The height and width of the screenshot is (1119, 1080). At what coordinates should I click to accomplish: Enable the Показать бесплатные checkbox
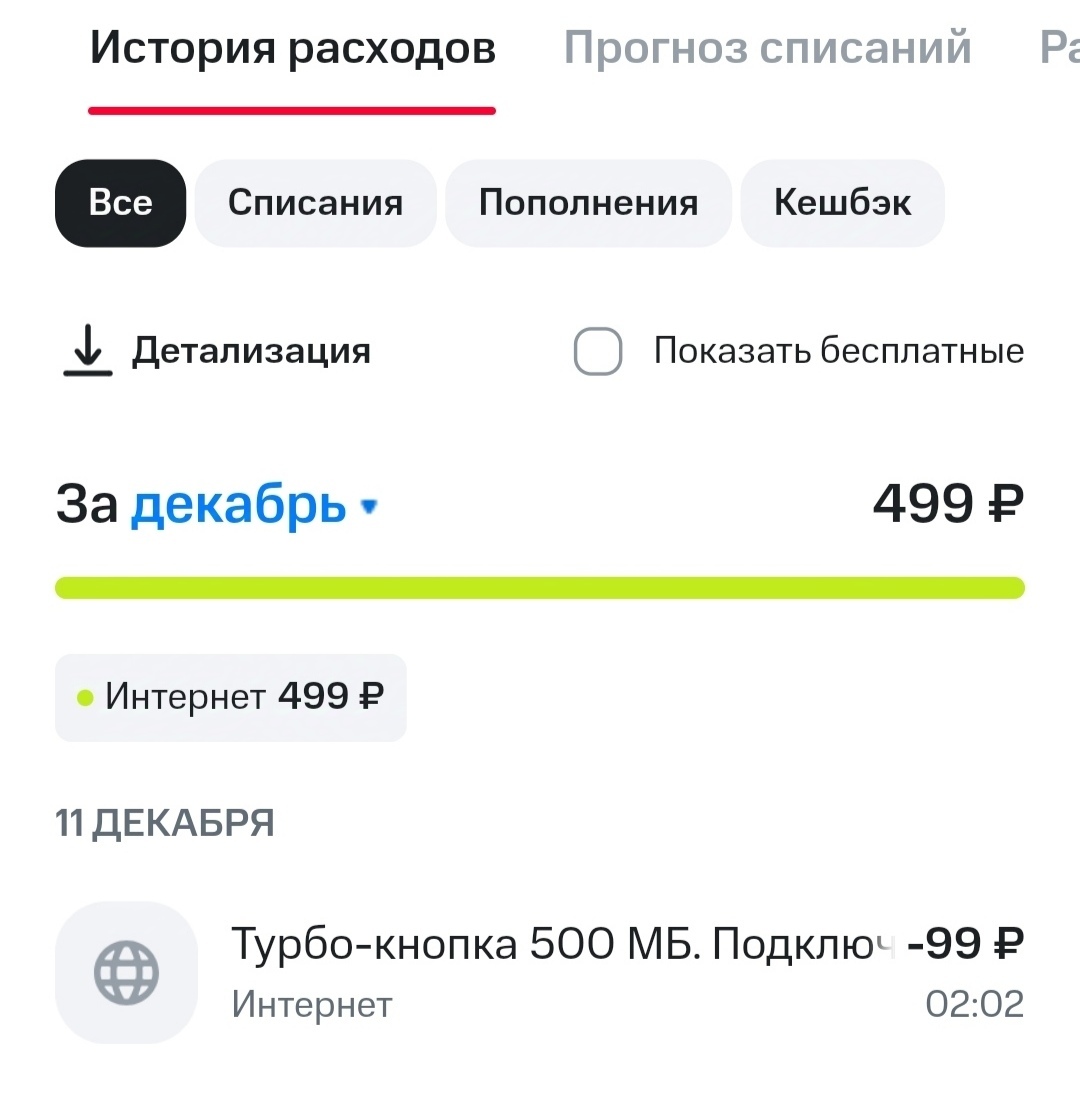click(598, 352)
